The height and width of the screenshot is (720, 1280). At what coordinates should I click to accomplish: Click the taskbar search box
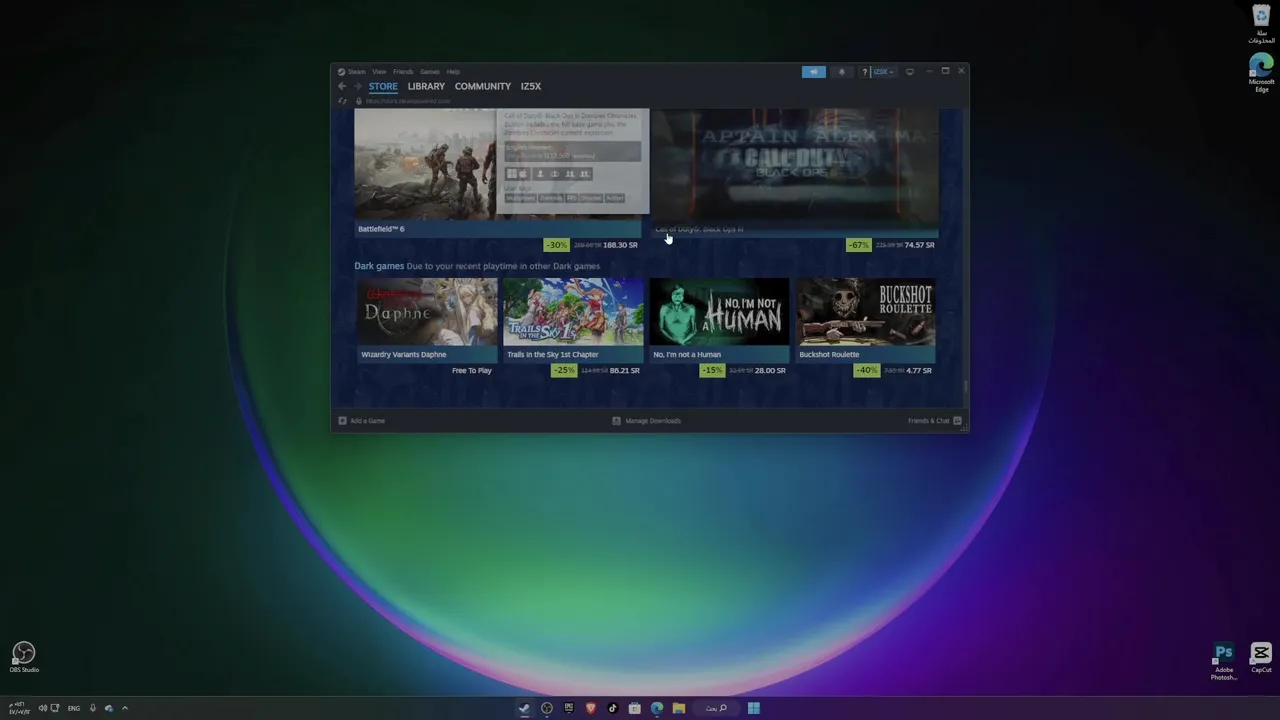pyautogui.click(x=717, y=708)
